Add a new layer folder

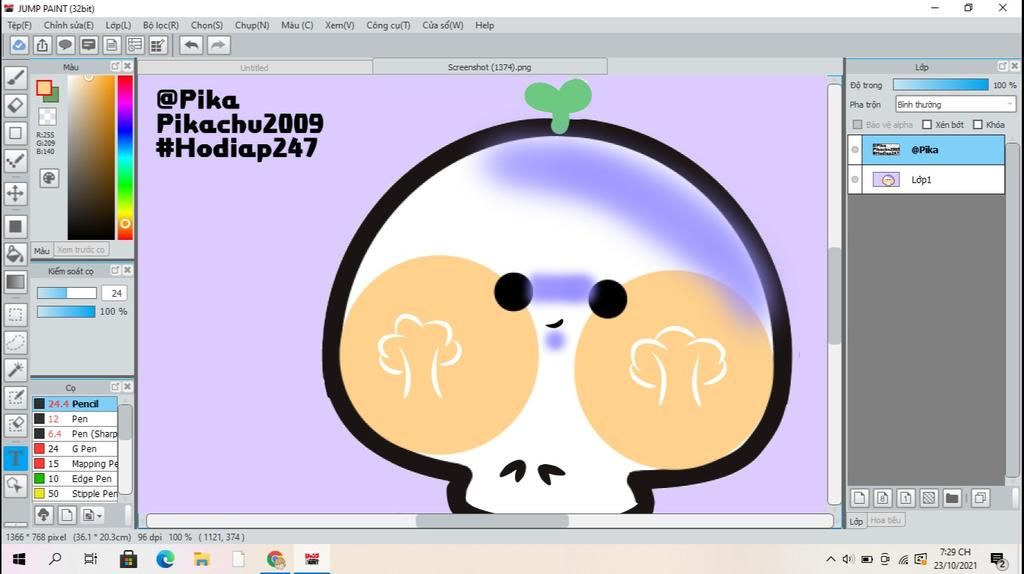[x=952, y=498]
